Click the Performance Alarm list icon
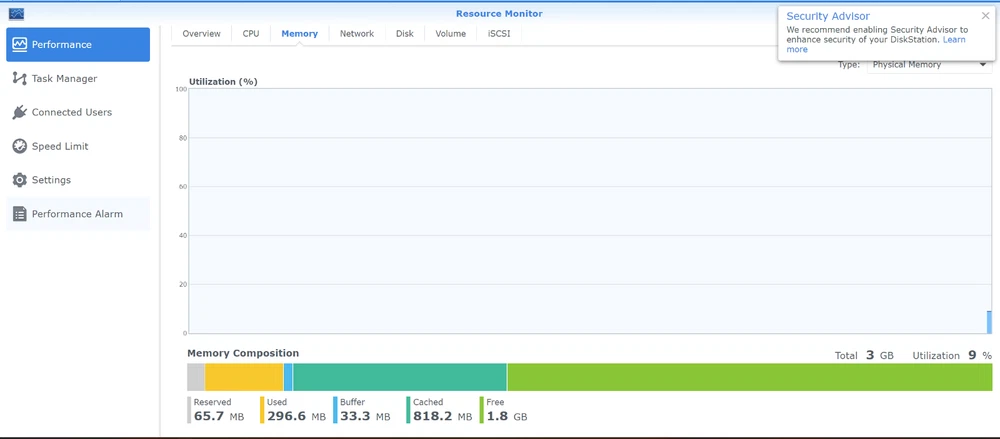Image resolution: width=1000 pixels, height=439 pixels. (19, 214)
